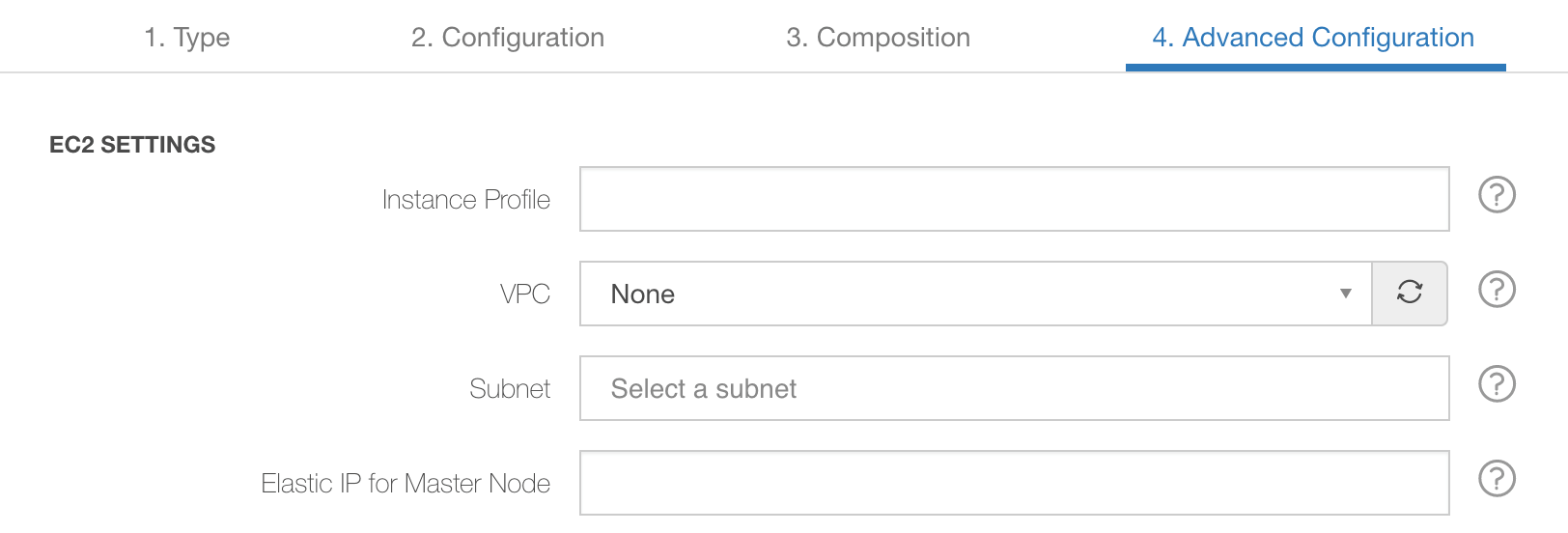
Task: Click the Instance Profile label
Action: pyautogui.click(x=466, y=200)
